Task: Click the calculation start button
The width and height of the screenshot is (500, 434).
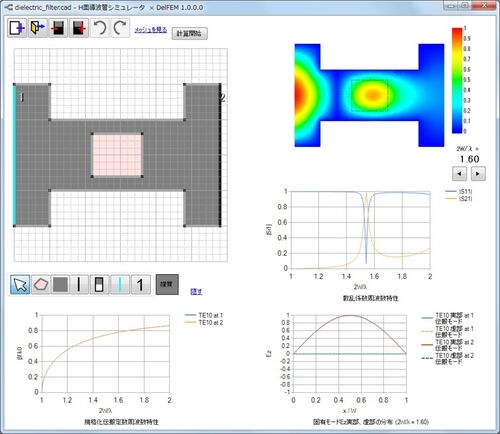Action: pos(189,33)
